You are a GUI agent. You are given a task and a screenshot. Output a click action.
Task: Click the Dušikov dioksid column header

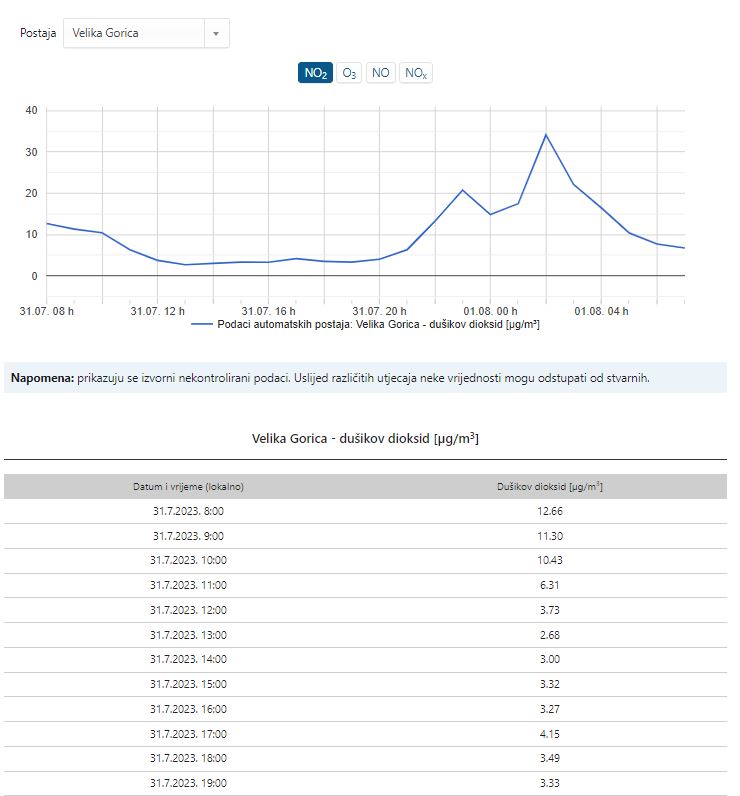point(549,487)
